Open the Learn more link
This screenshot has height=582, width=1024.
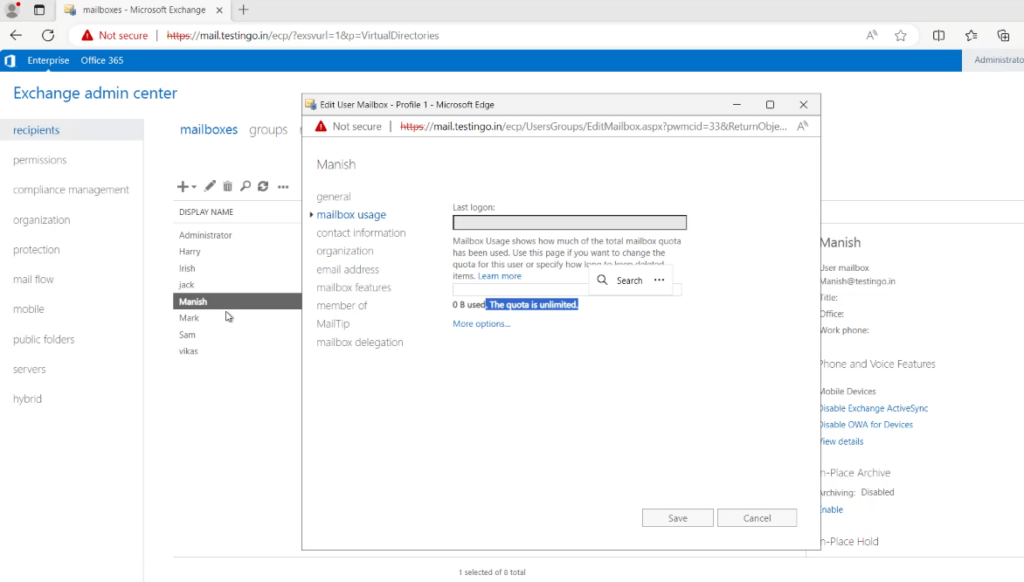tap(498, 275)
